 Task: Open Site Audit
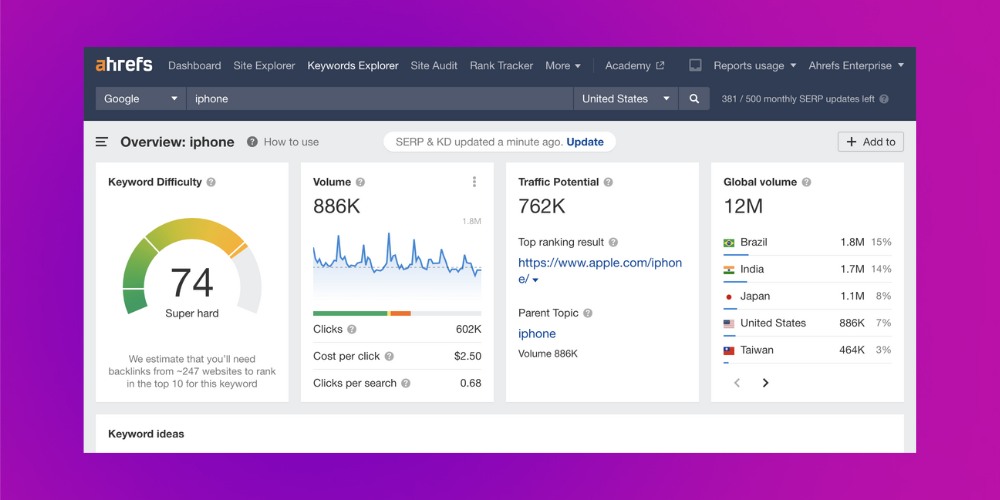(x=434, y=65)
